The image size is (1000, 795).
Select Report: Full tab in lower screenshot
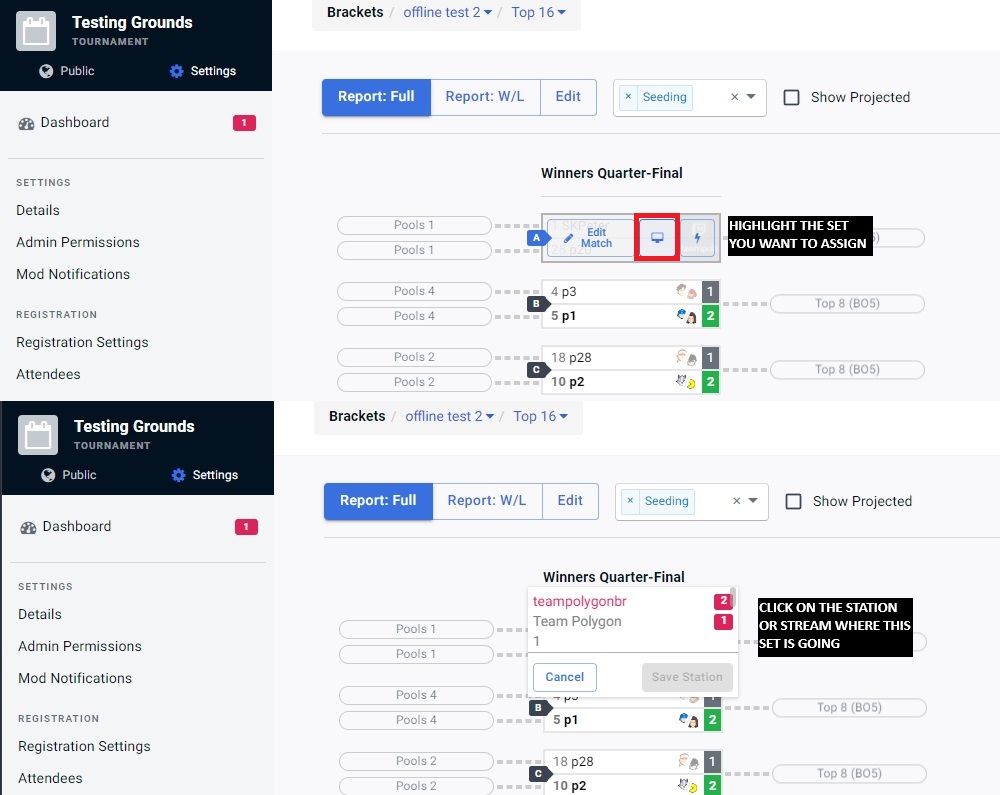(378, 501)
